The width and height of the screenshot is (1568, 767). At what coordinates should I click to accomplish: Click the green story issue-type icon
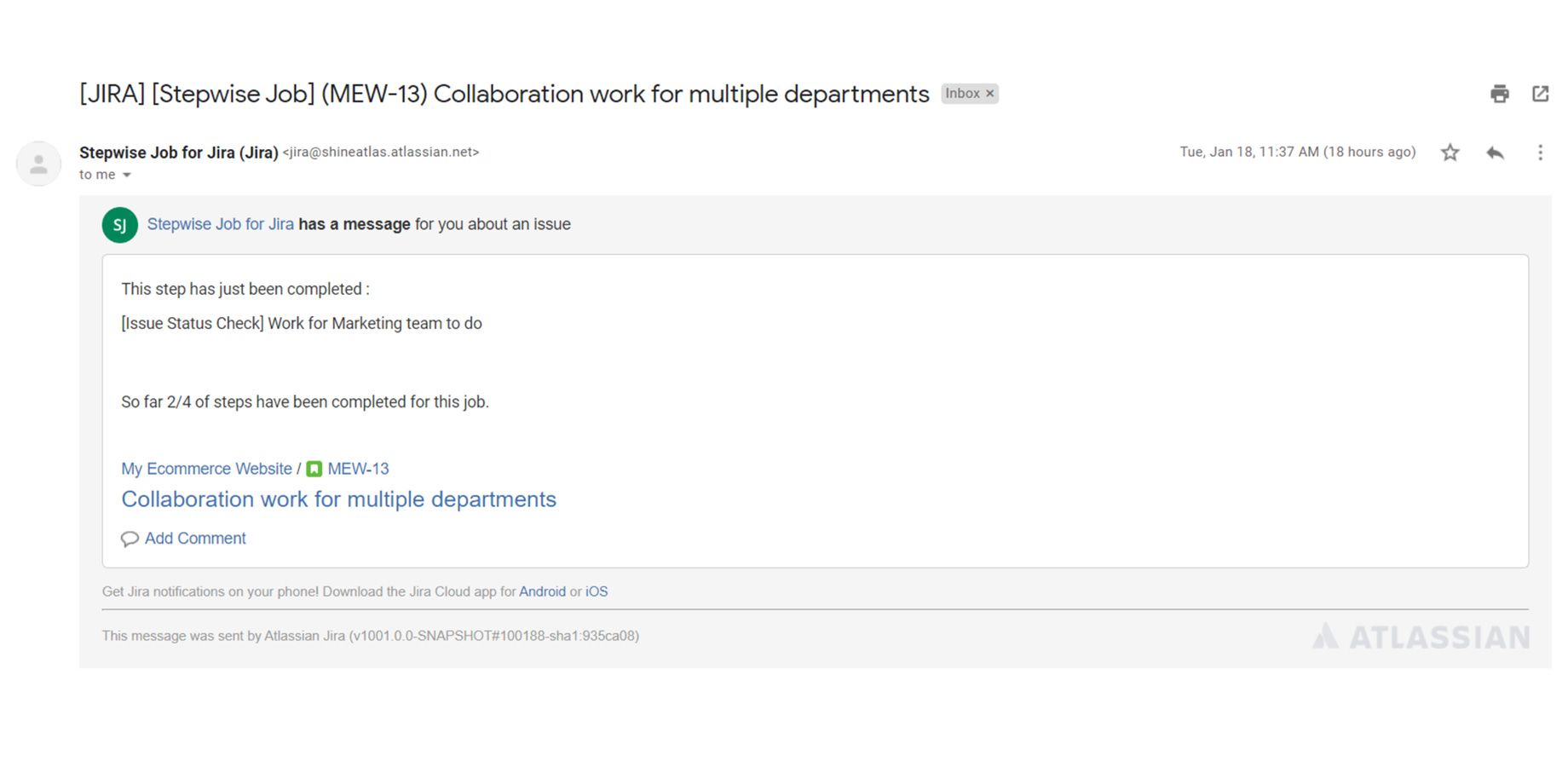(314, 469)
